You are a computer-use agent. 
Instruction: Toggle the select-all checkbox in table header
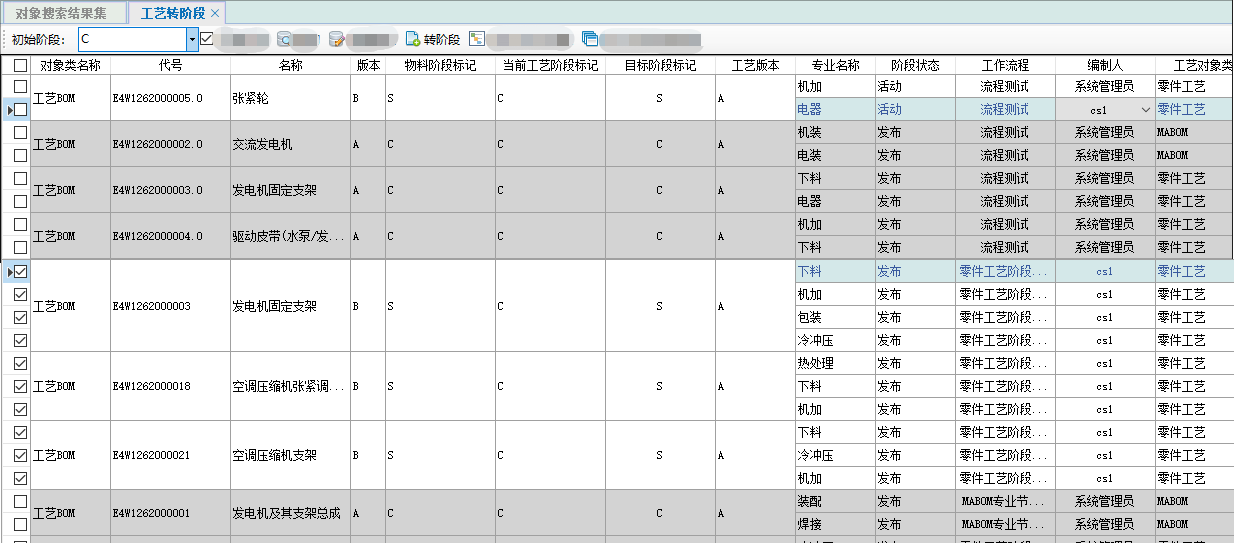click(x=20, y=65)
